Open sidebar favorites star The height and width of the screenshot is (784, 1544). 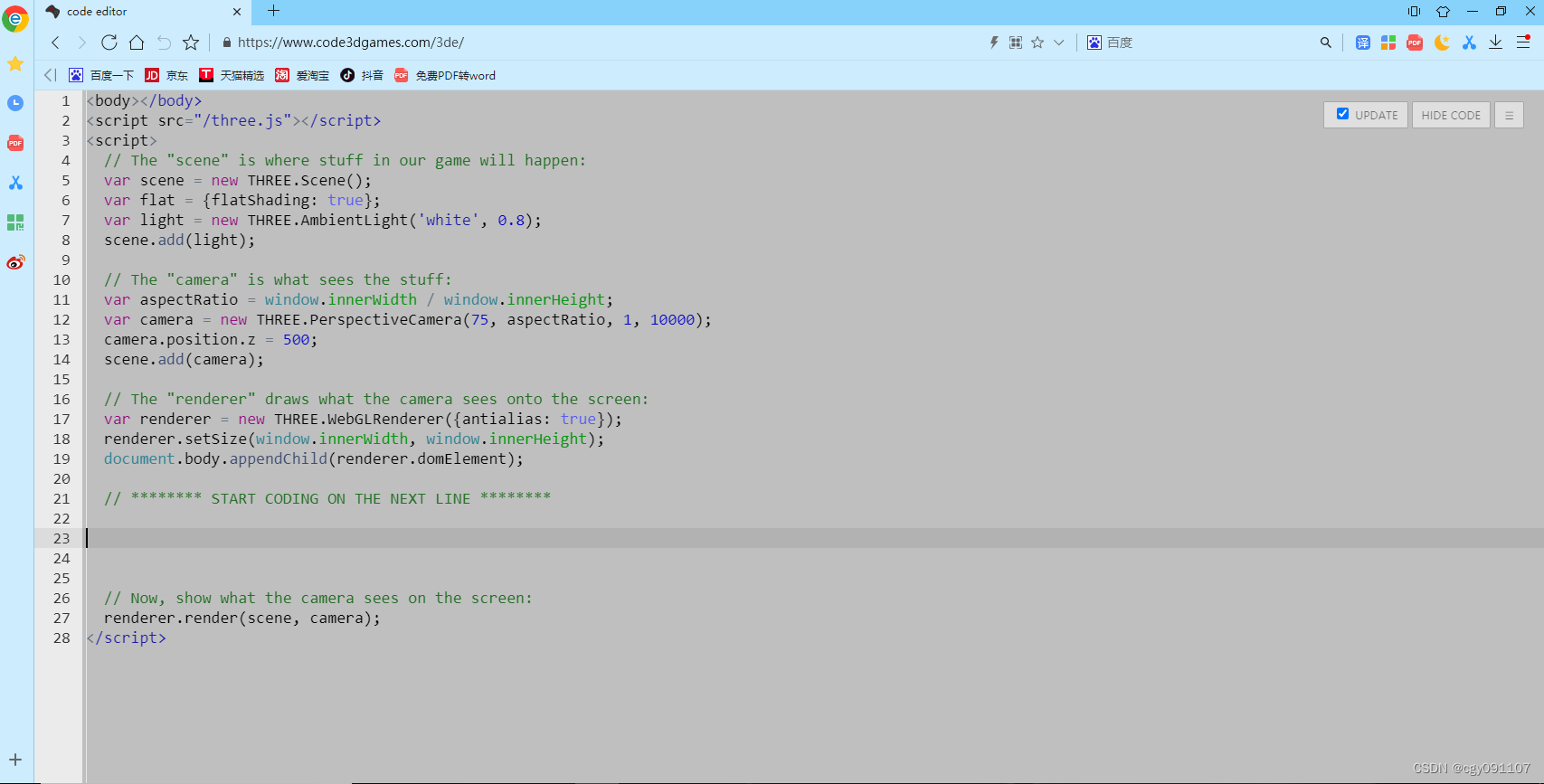15,63
